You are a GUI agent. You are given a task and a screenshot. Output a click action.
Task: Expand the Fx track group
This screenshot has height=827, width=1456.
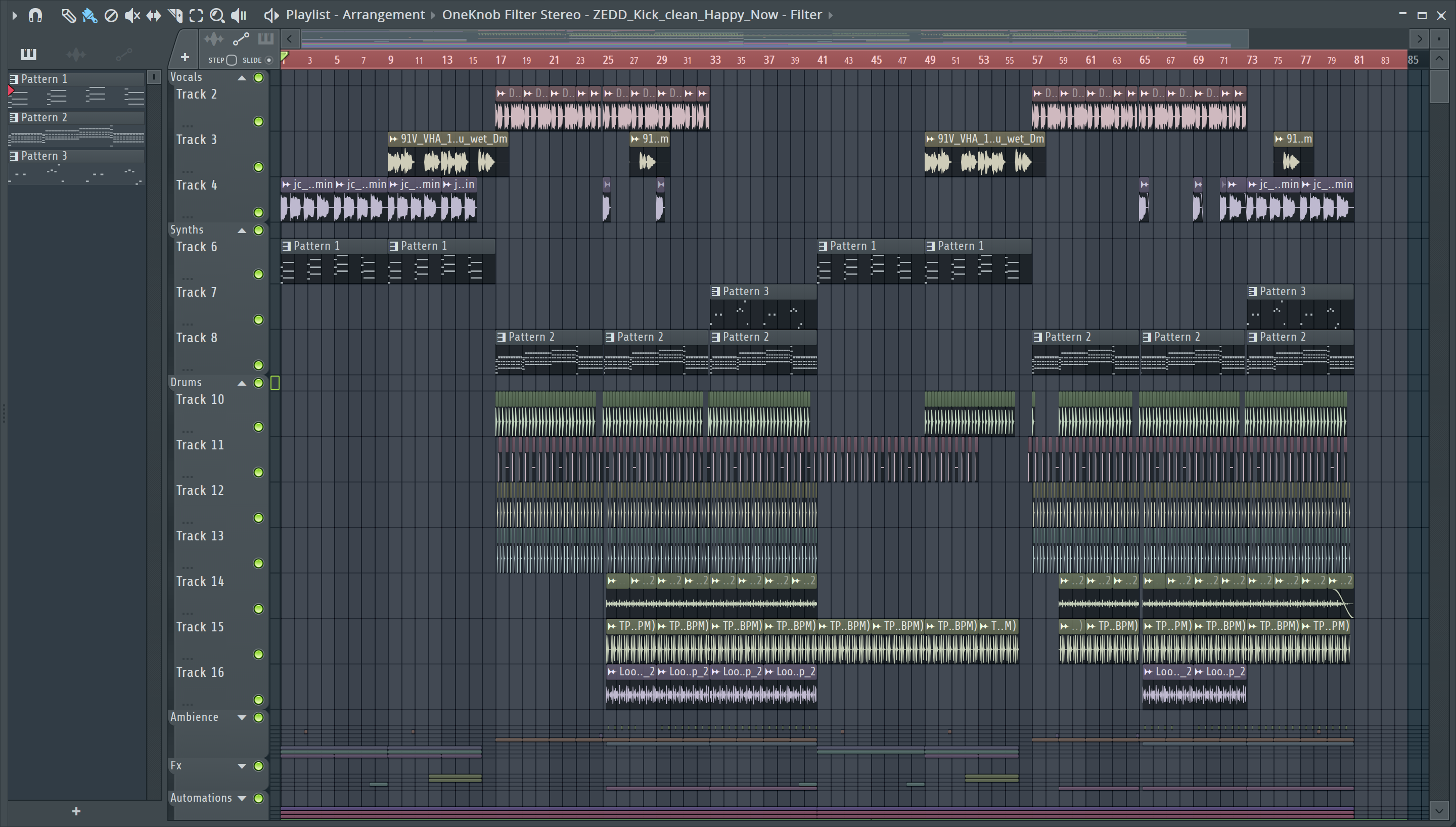pyautogui.click(x=242, y=766)
